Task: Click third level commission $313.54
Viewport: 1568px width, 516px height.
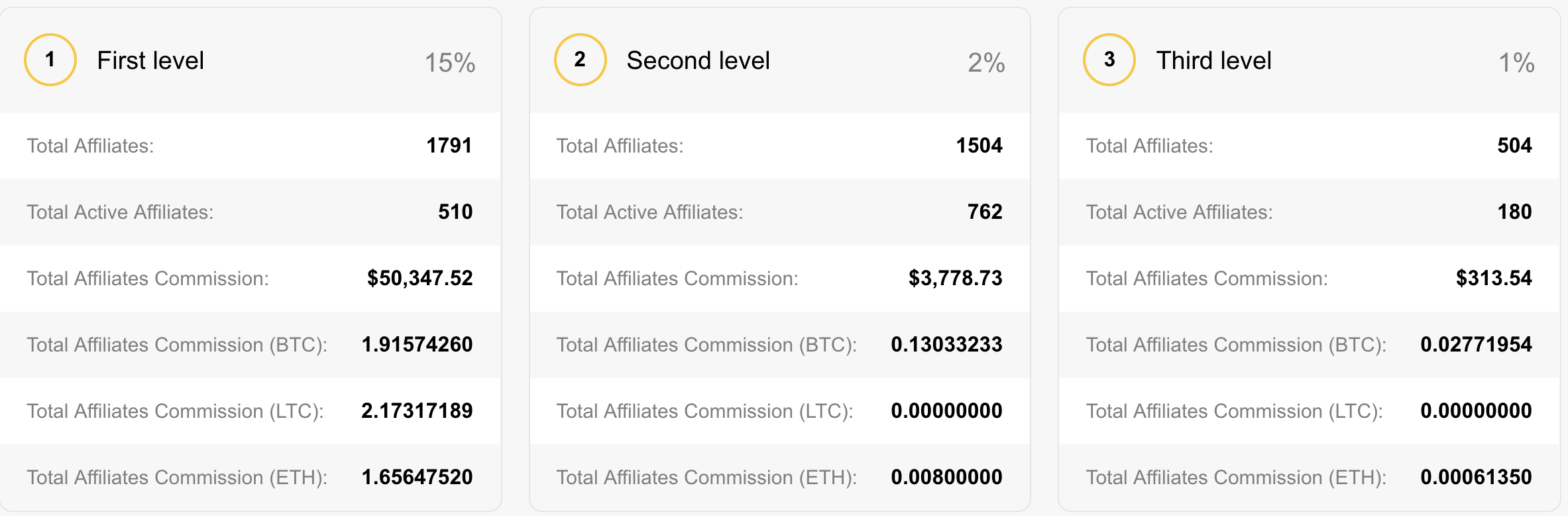Action: [1494, 278]
